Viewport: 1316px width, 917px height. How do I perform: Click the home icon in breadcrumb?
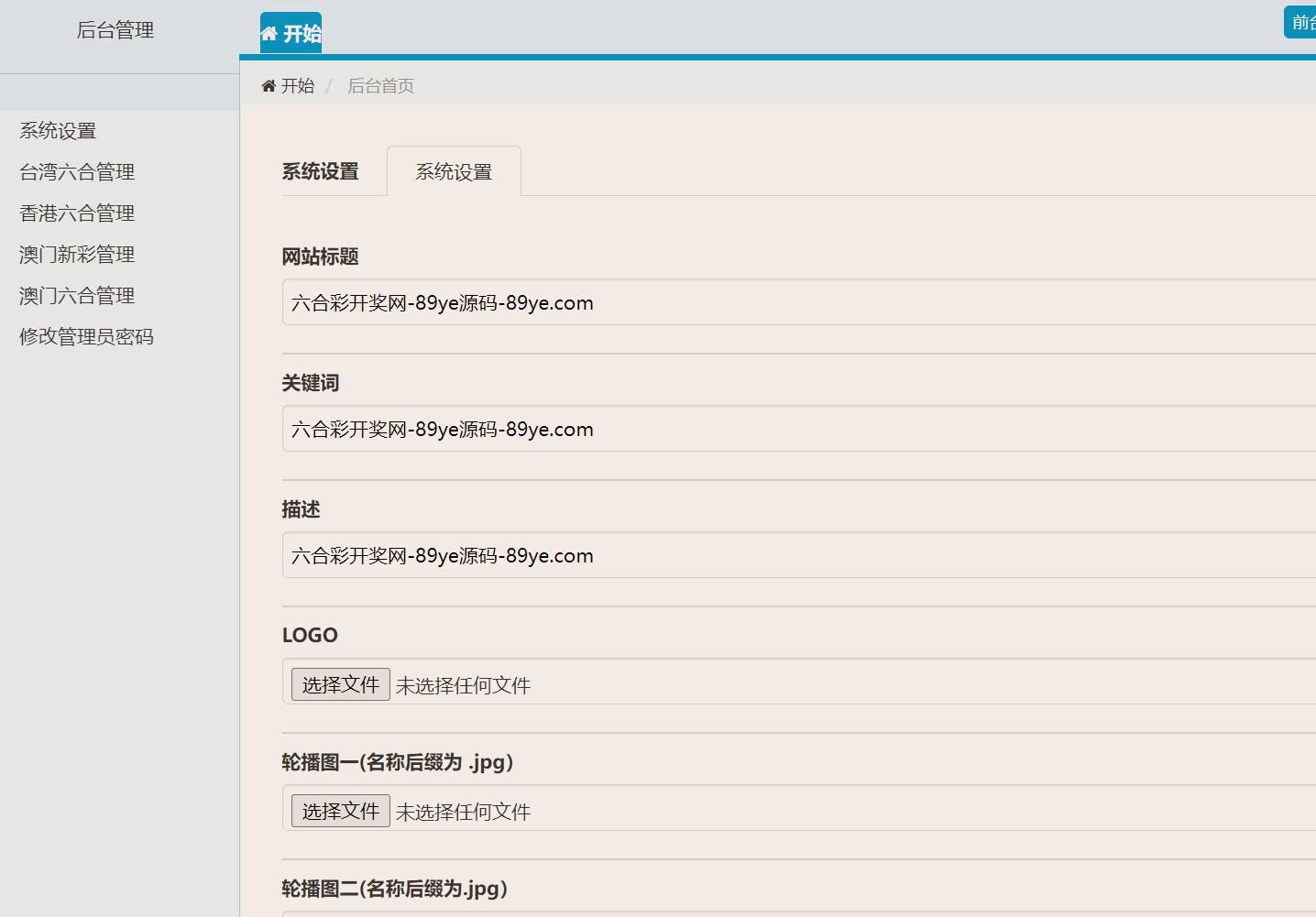click(x=269, y=86)
